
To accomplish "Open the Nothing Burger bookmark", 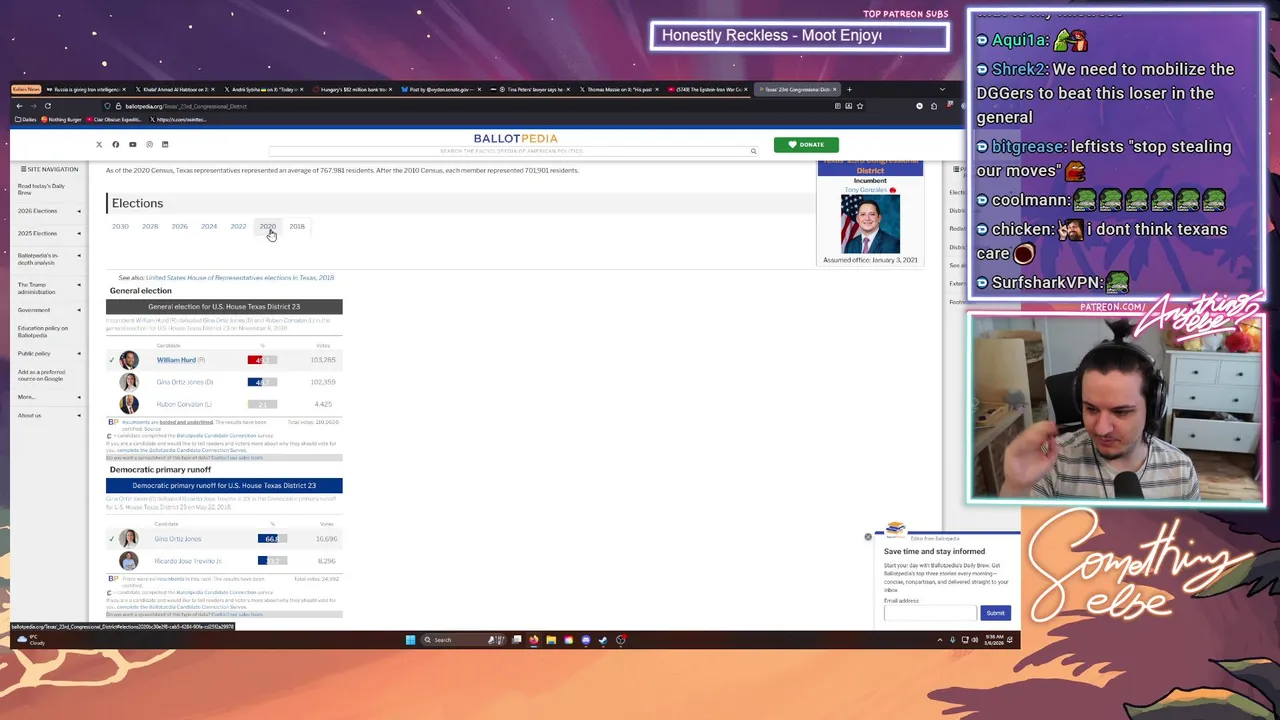I will tap(62, 120).
